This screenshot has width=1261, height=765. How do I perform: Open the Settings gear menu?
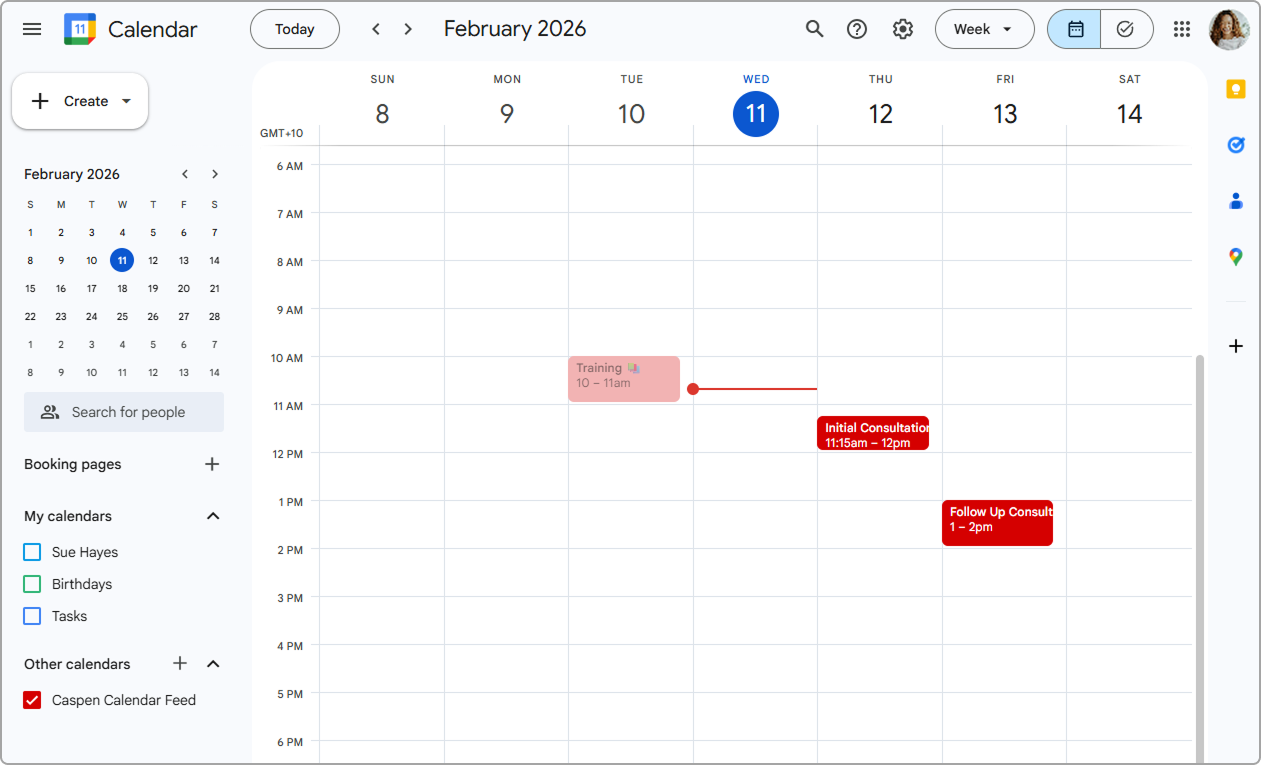click(903, 29)
